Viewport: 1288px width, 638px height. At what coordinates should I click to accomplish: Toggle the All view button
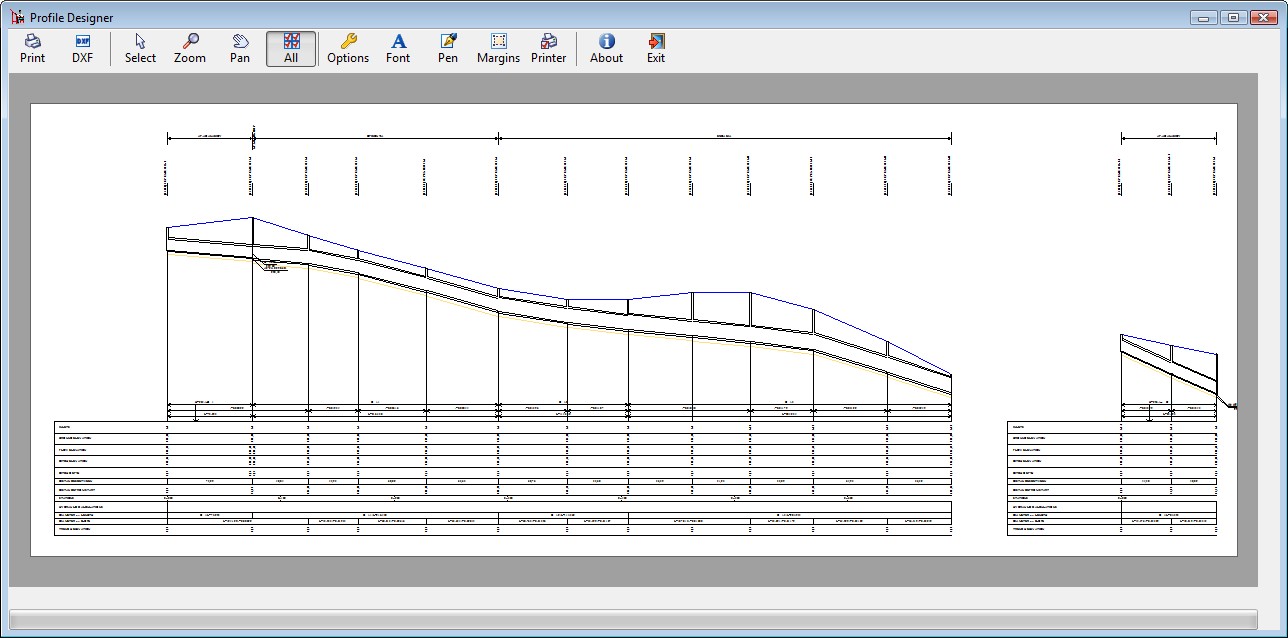(x=291, y=48)
